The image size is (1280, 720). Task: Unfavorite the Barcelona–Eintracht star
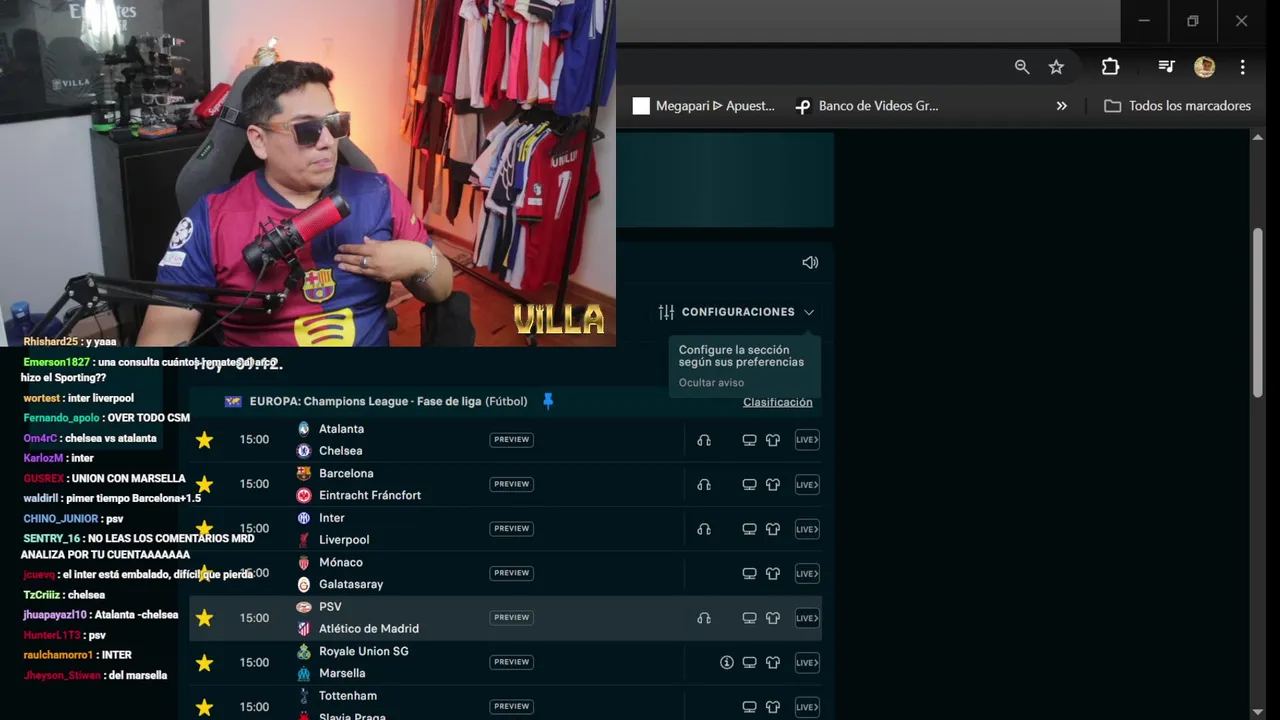click(204, 484)
